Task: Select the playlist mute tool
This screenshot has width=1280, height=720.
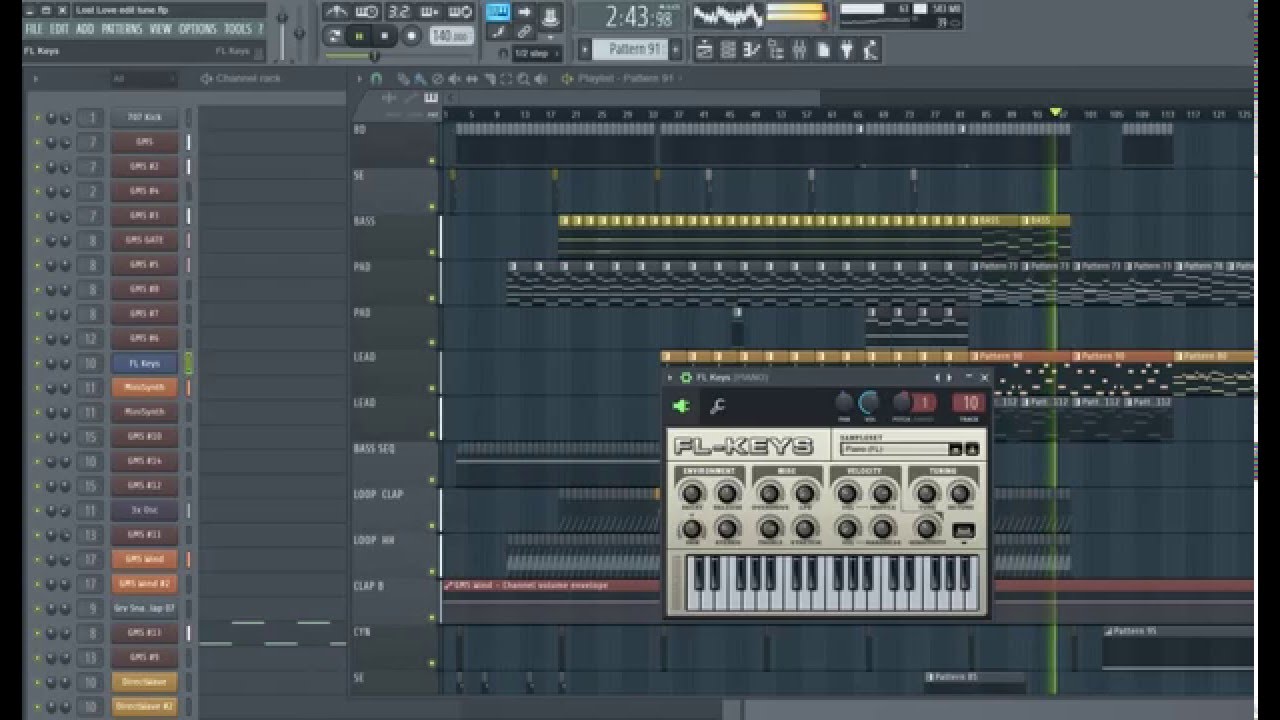Action: (455, 78)
